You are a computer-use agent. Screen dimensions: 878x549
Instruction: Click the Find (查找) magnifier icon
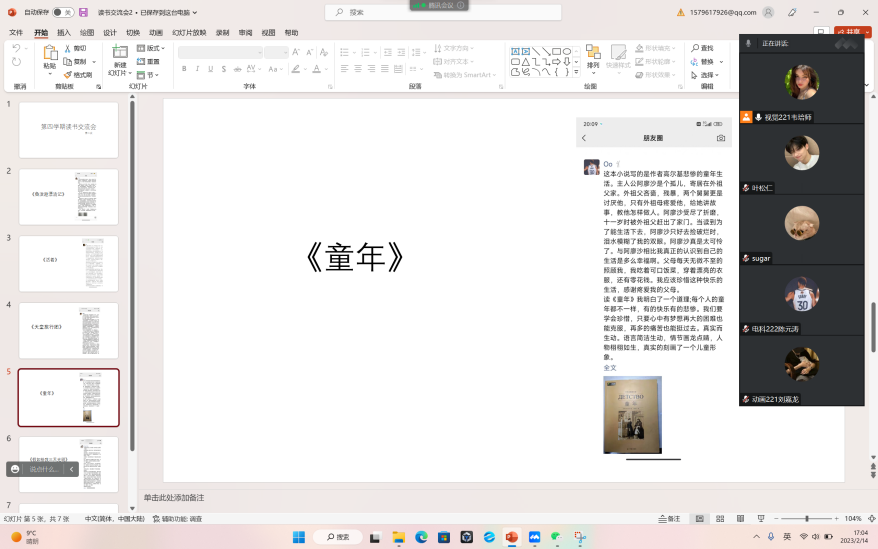[695, 48]
